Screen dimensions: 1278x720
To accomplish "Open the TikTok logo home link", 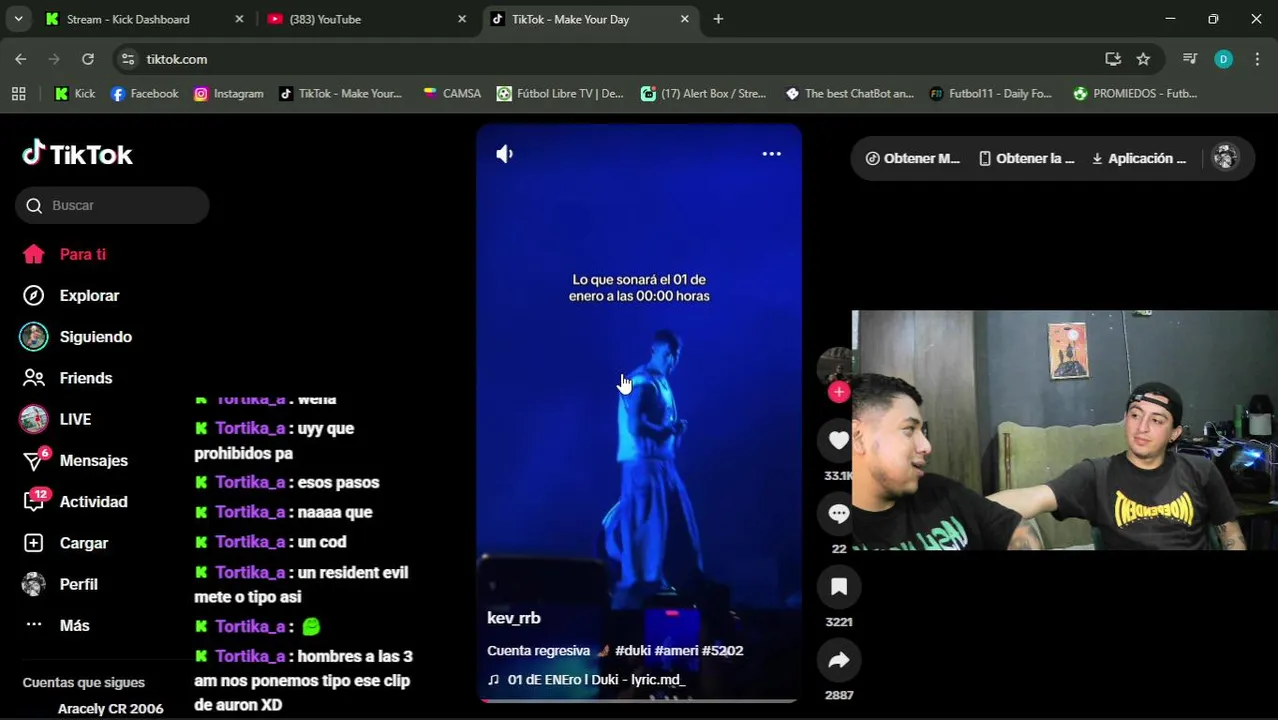I will [78, 154].
